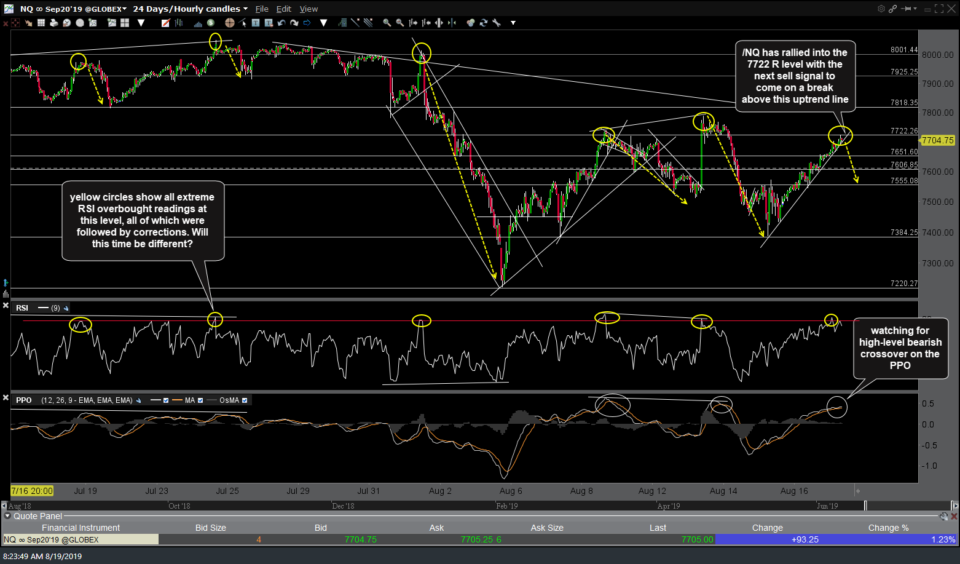
Task: Open the Edit menu
Action: (283, 9)
